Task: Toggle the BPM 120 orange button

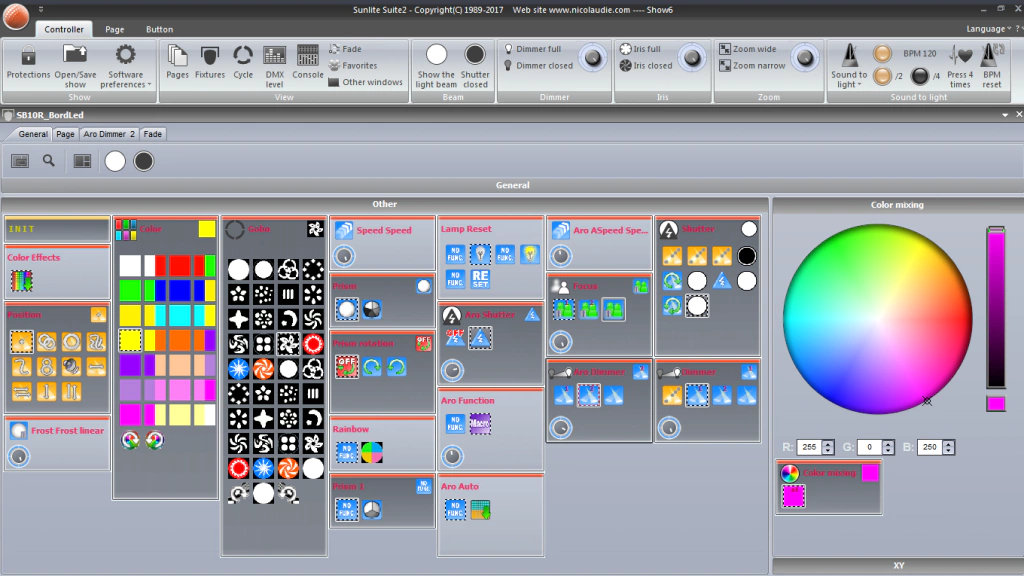Action: (882, 54)
